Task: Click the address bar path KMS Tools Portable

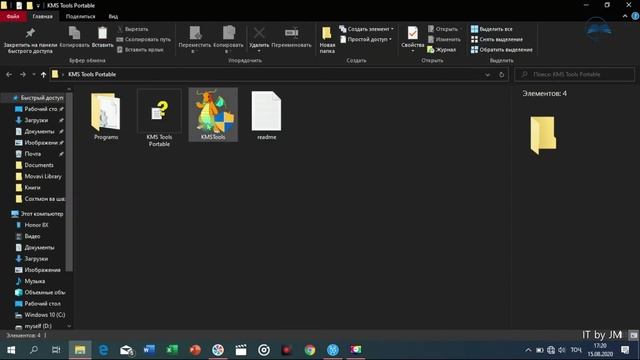Action: 92,74
